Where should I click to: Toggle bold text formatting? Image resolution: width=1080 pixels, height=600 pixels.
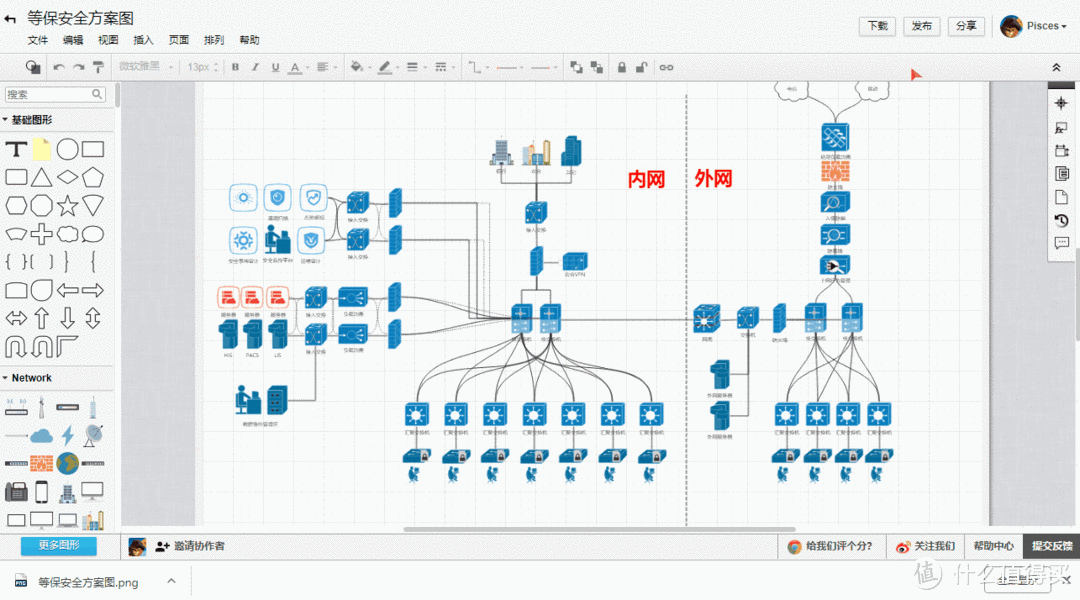[x=235, y=67]
